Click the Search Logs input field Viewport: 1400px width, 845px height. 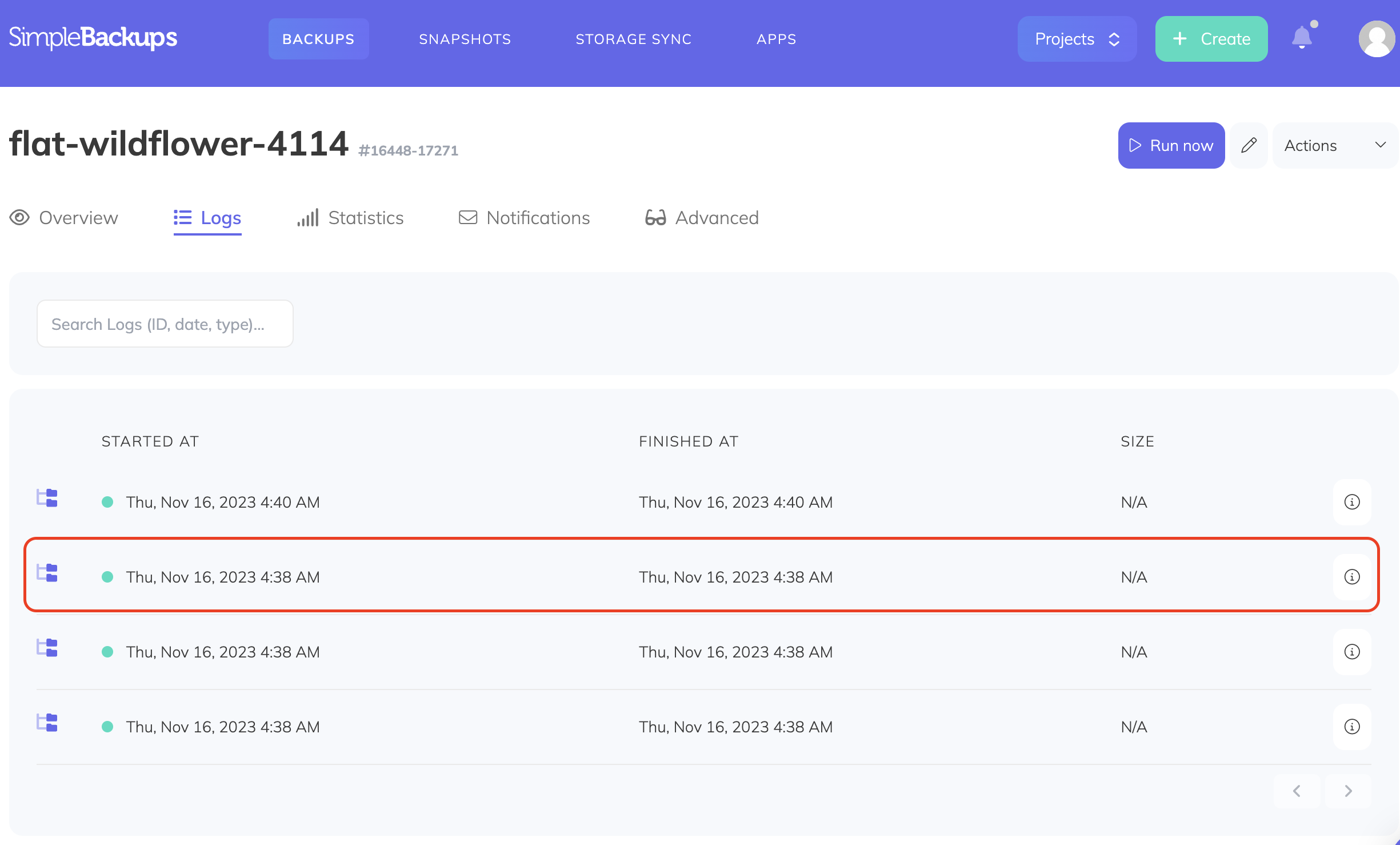165,323
